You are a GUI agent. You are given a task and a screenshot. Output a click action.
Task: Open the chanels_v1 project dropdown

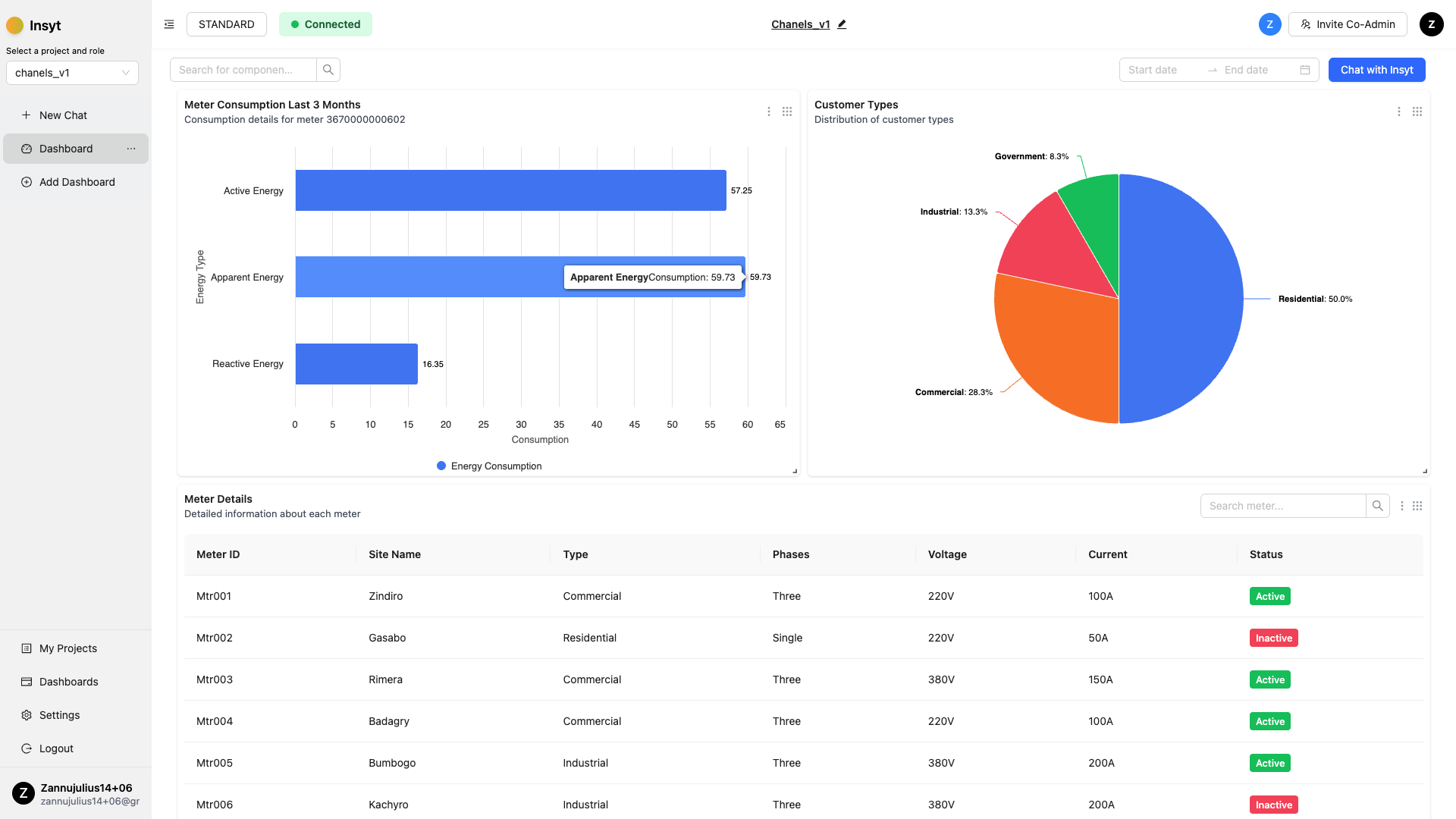(x=72, y=73)
